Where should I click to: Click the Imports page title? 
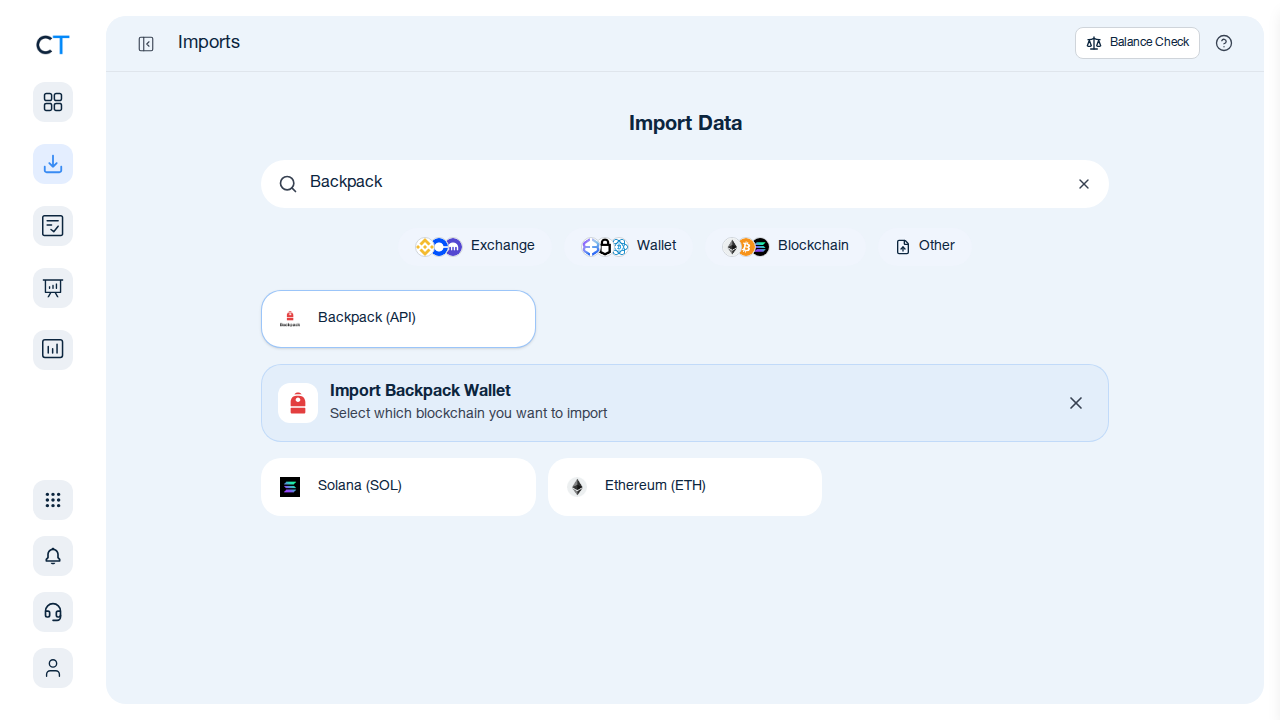[x=209, y=42]
